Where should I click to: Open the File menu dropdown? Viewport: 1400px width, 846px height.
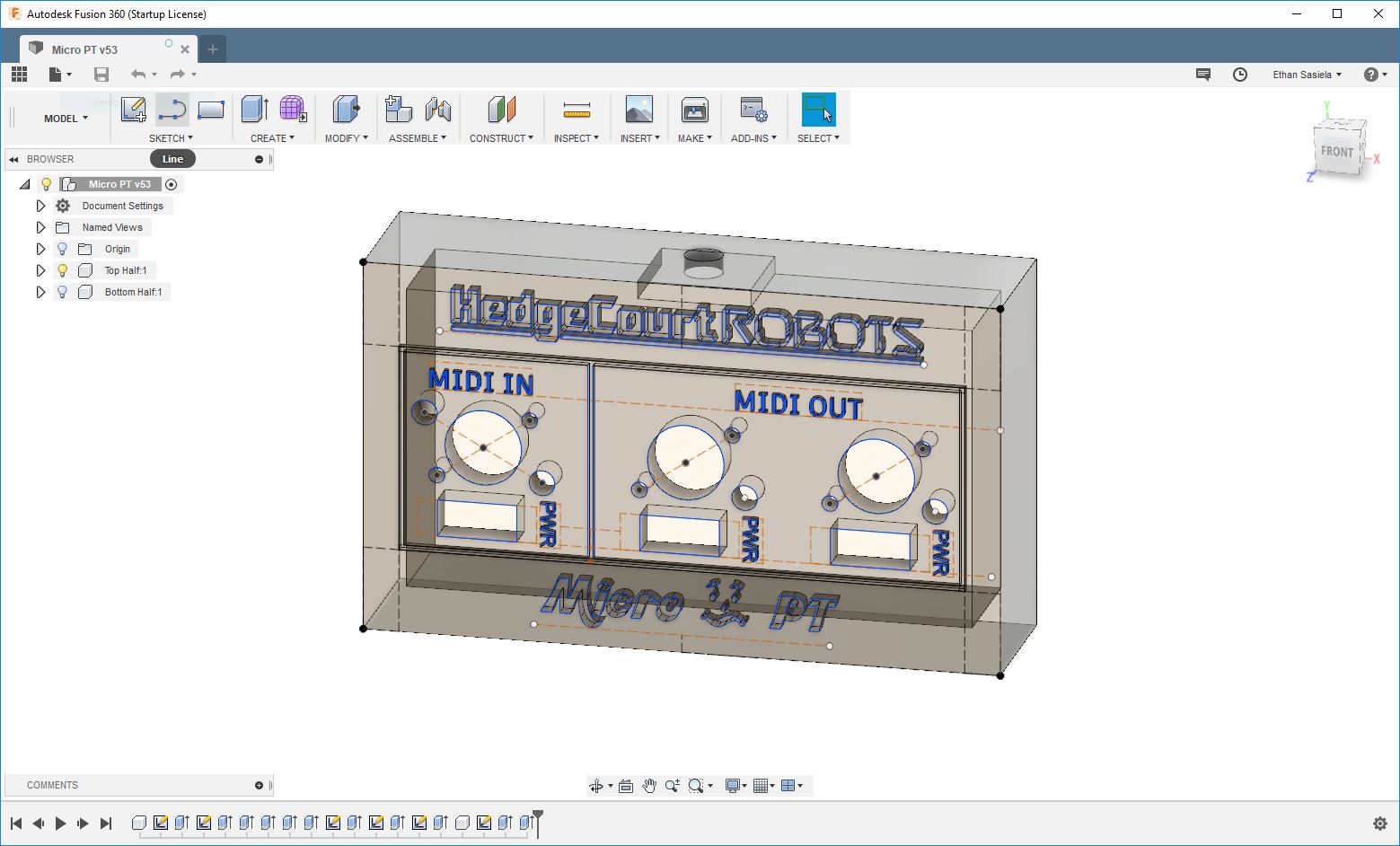(60, 75)
